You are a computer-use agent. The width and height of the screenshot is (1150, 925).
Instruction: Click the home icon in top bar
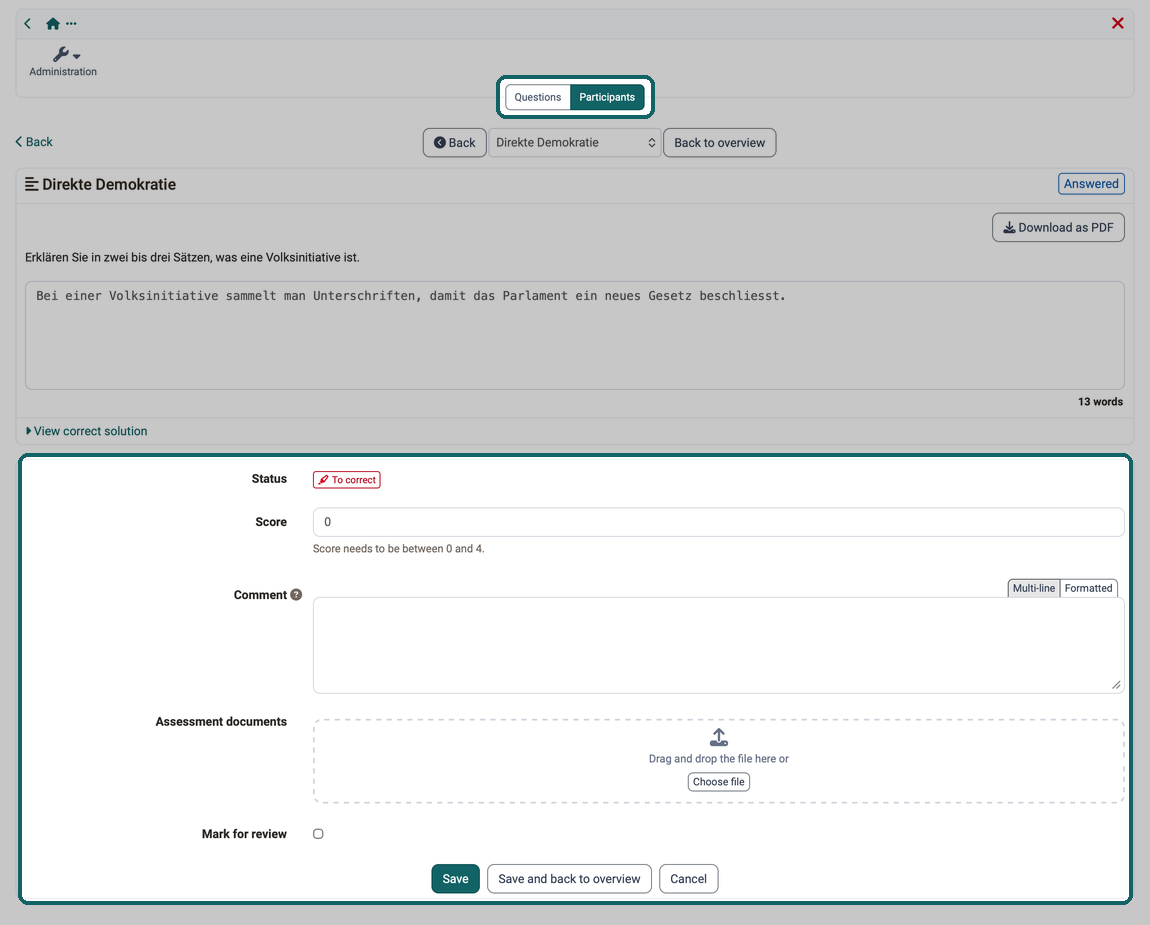click(53, 23)
